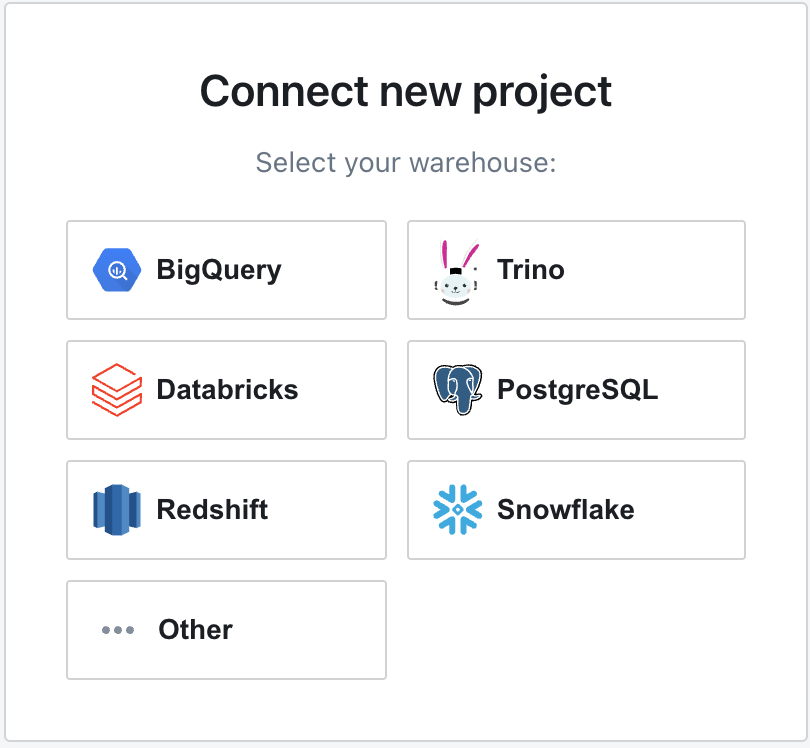810x748 pixels.
Task: Click the three-dots icon beside Other
Action: click(118, 630)
